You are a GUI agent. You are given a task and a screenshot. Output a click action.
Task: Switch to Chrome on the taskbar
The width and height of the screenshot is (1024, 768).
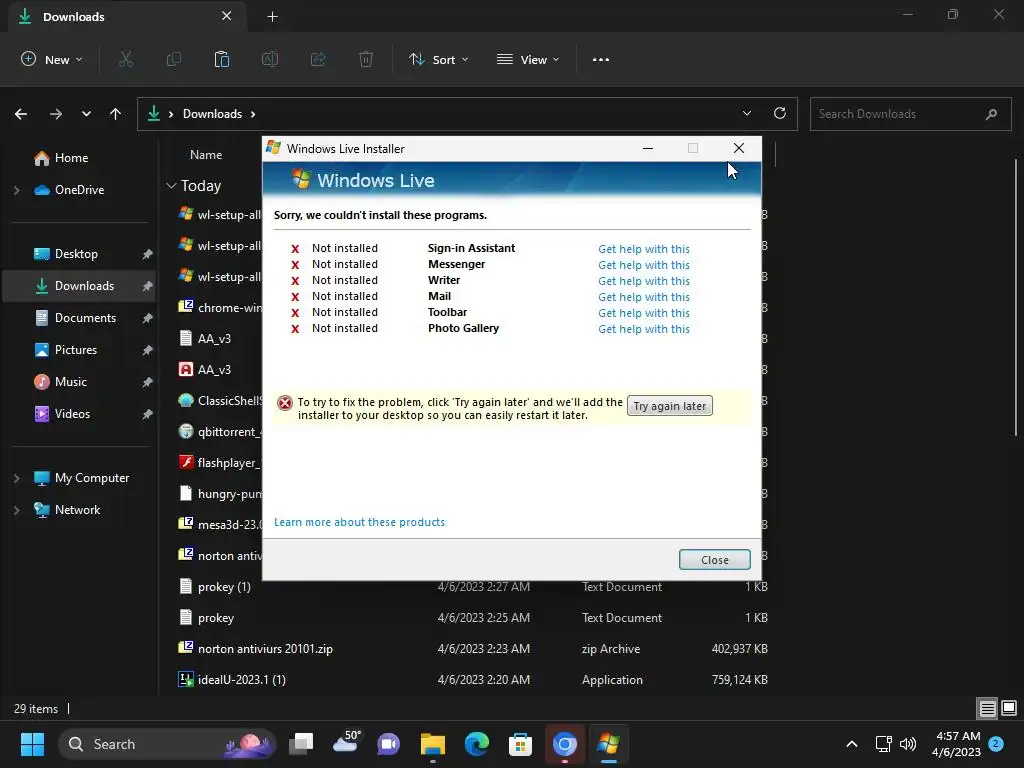pos(565,744)
